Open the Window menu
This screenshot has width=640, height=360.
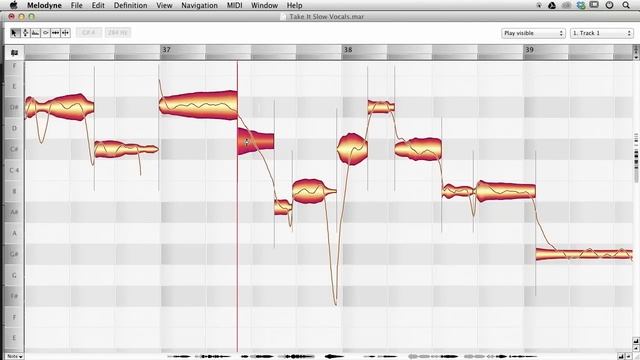264,5
